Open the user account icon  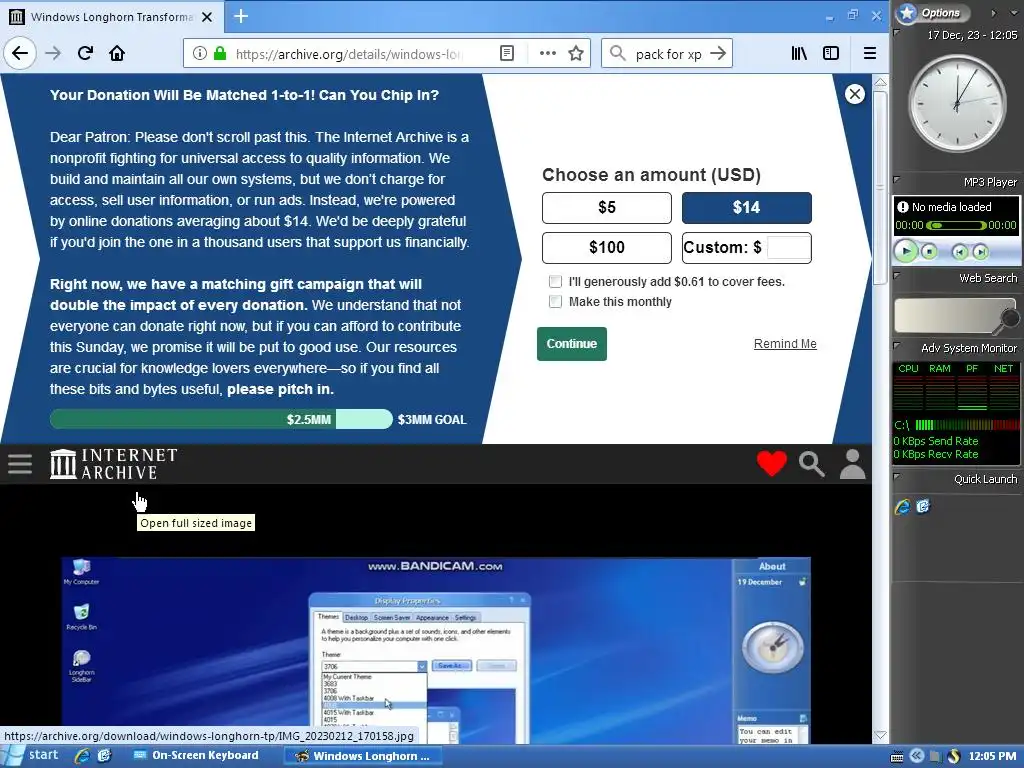tap(852, 464)
